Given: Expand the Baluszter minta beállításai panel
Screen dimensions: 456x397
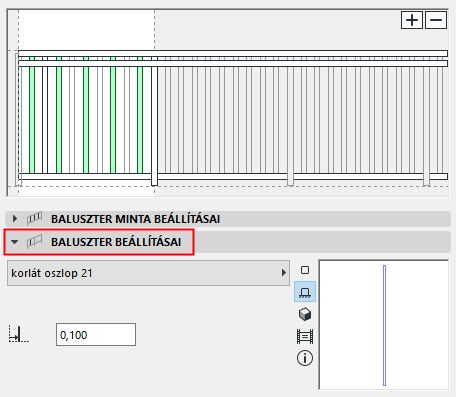Looking at the screenshot, I should pyautogui.click(x=15, y=219).
